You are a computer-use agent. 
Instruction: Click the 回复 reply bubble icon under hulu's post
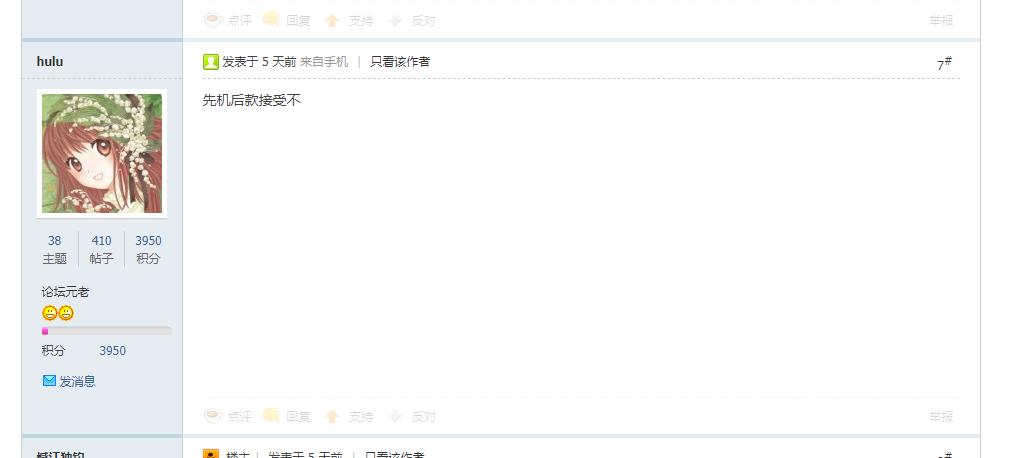(x=271, y=416)
